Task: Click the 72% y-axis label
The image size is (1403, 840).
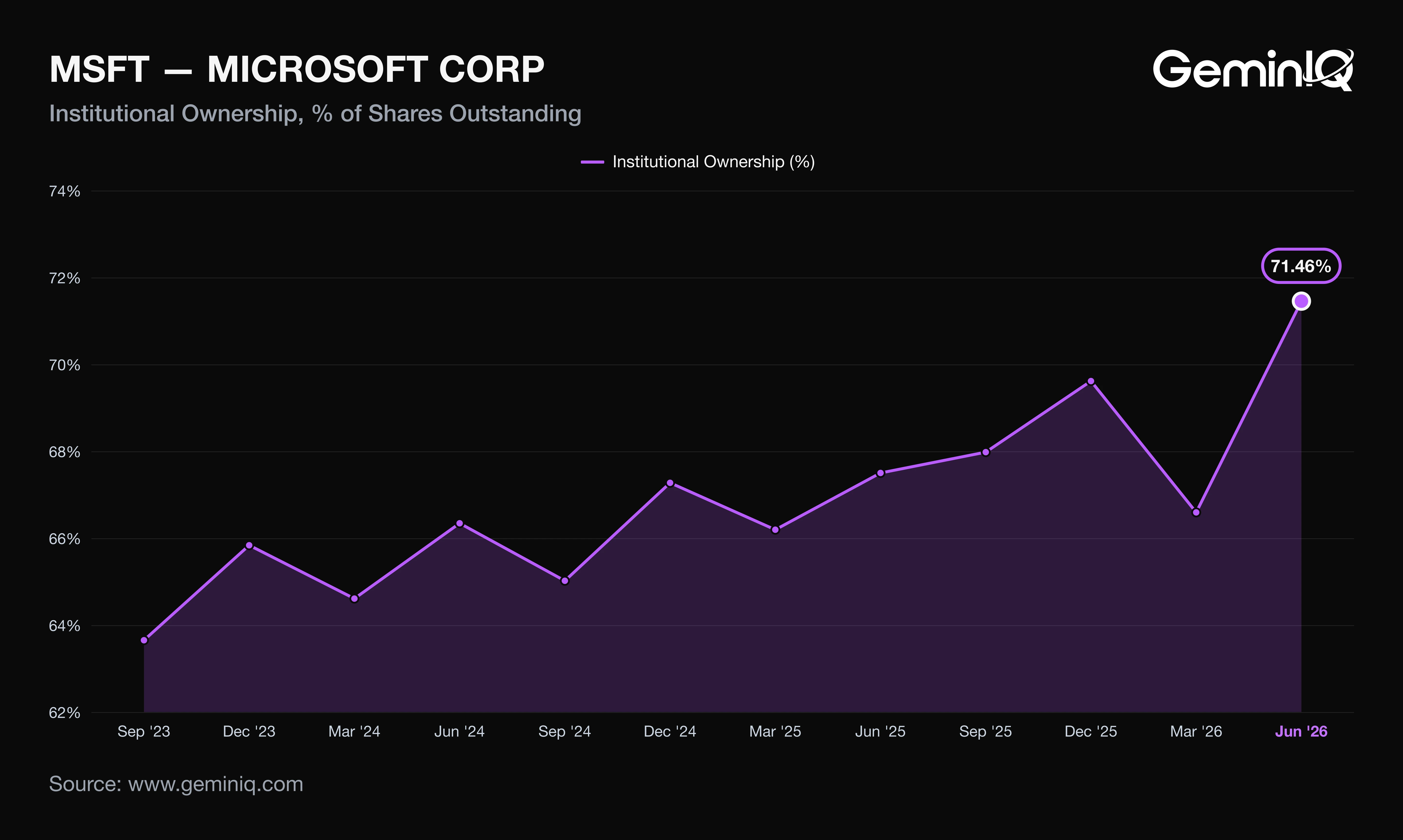Action: 65,279
